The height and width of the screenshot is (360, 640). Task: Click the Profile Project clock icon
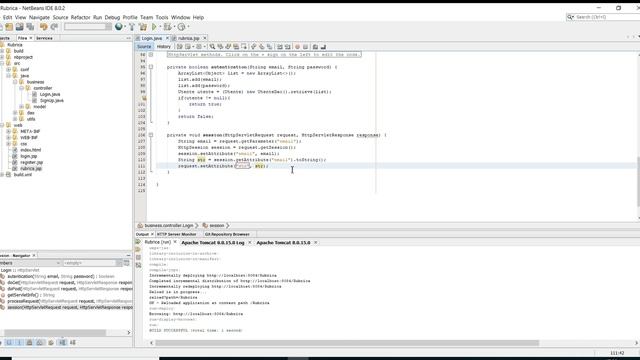pos(181,27)
